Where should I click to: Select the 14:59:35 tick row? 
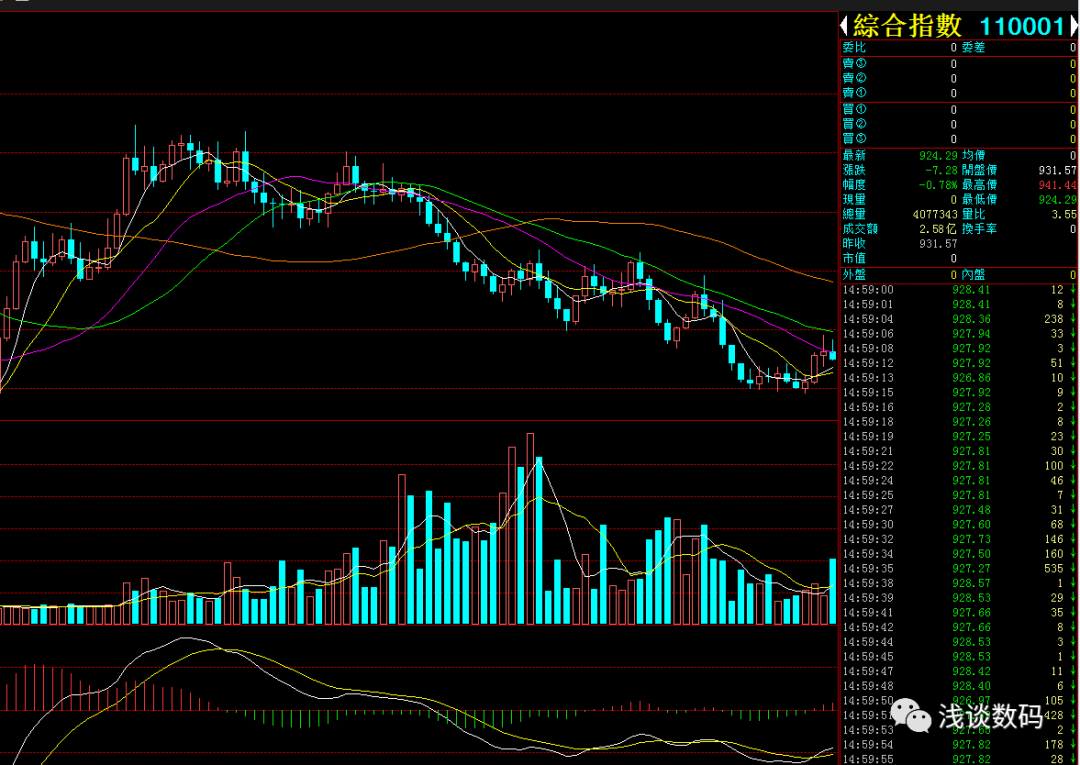[x=959, y=569]
